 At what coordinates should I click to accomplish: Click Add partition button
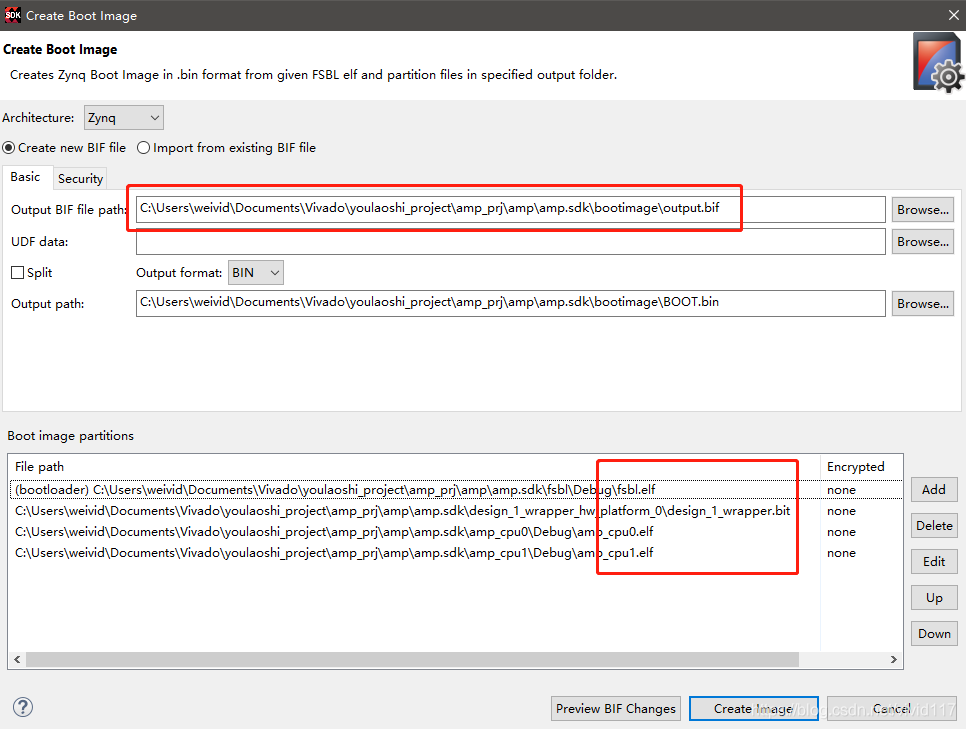[x=934, y=489]
